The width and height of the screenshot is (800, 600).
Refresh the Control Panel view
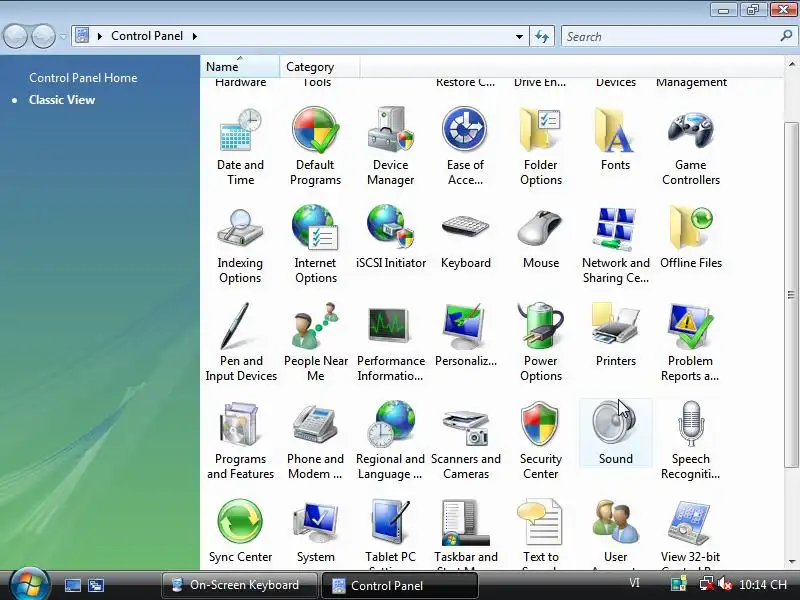(542, 36)
